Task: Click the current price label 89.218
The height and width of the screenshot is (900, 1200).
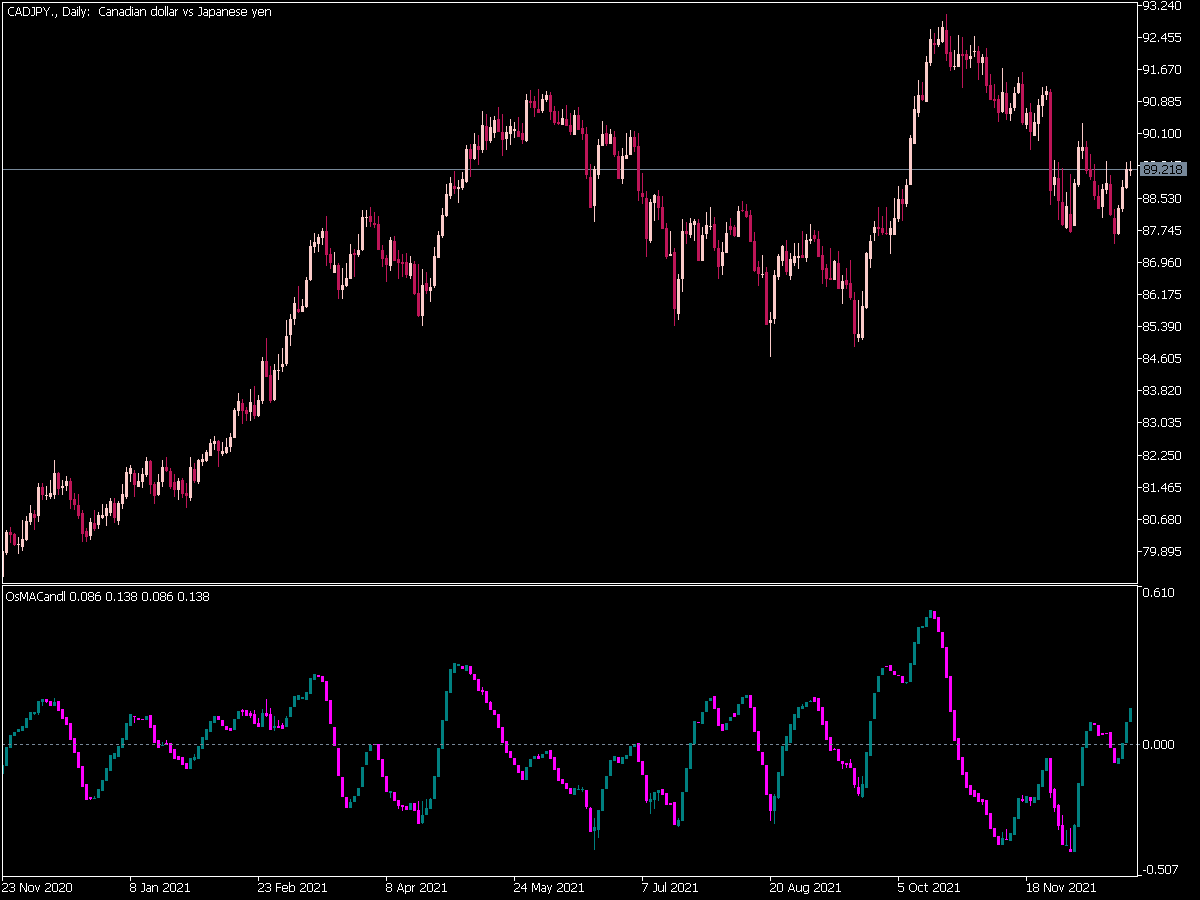Action: tap(1162, 170)
